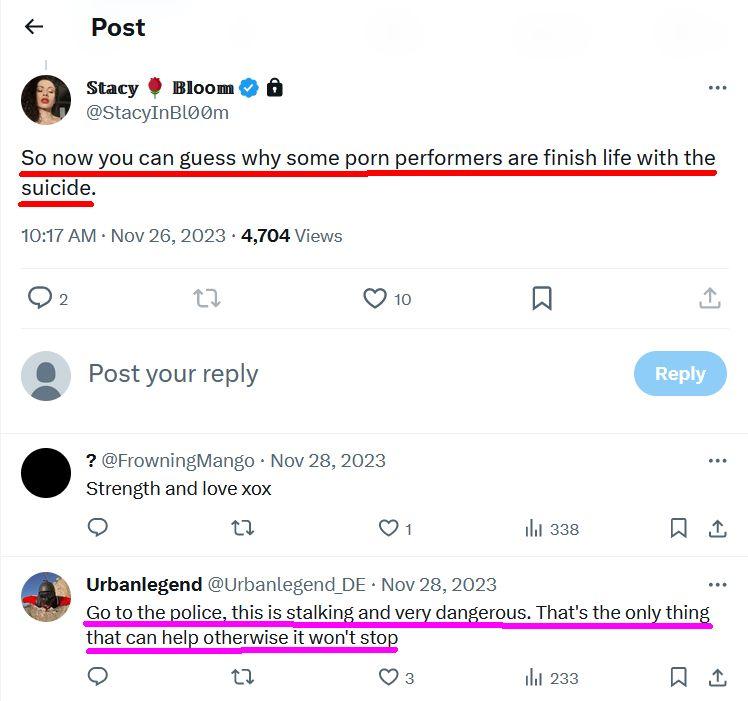Click the back arrow icon
Viewport: 748px width, 701px height.
pyautogui.click(x=34, y=27)
